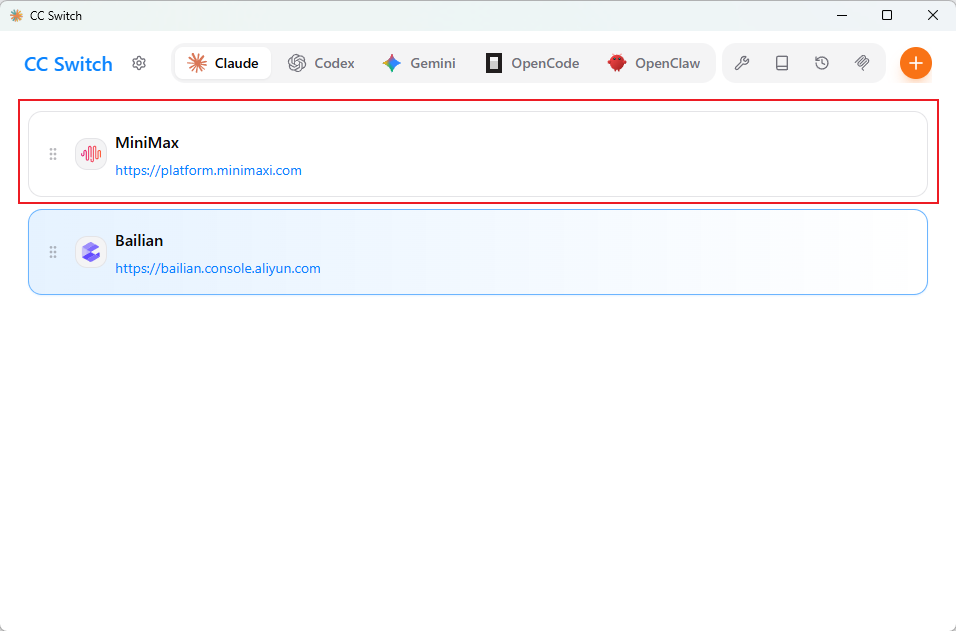The height and width of the screenshot is (631, 956).
Task: Close the CC Switch window
Action: point(933,15)
